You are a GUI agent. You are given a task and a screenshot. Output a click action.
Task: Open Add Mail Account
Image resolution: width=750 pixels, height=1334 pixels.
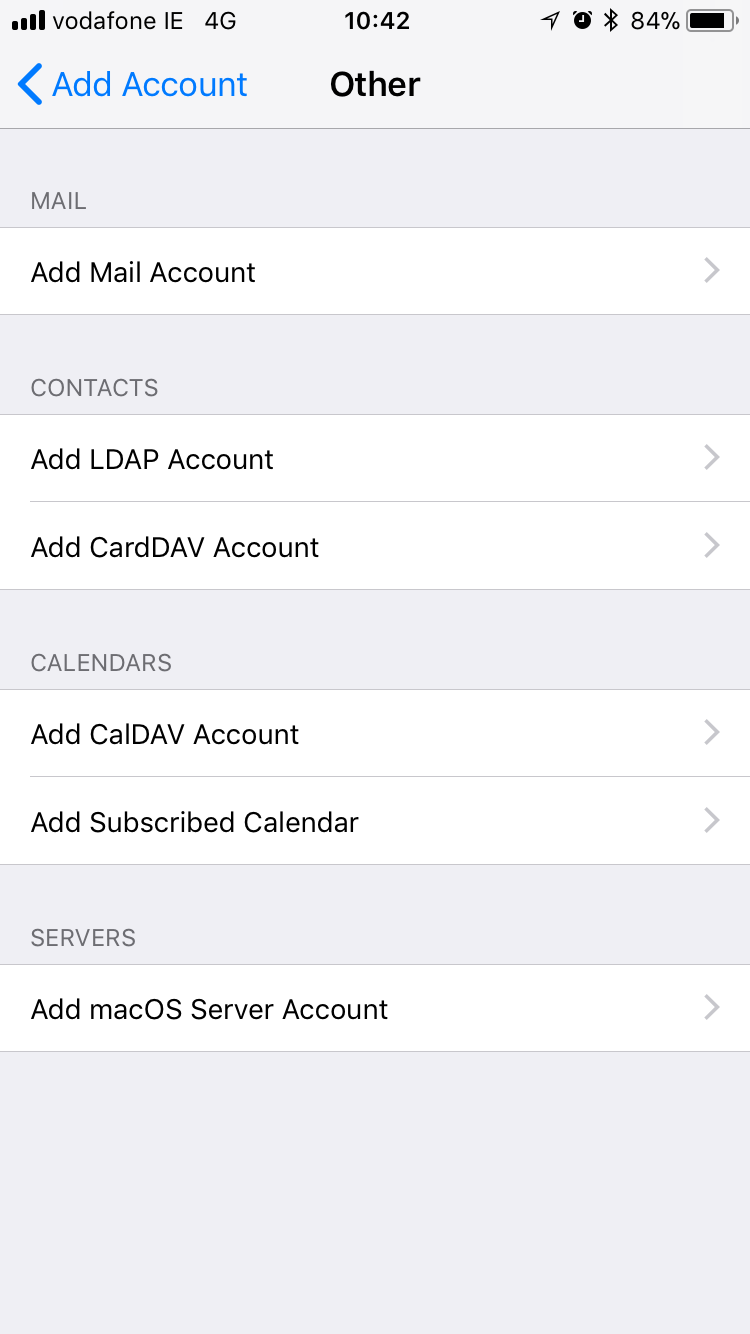(375, 271)
